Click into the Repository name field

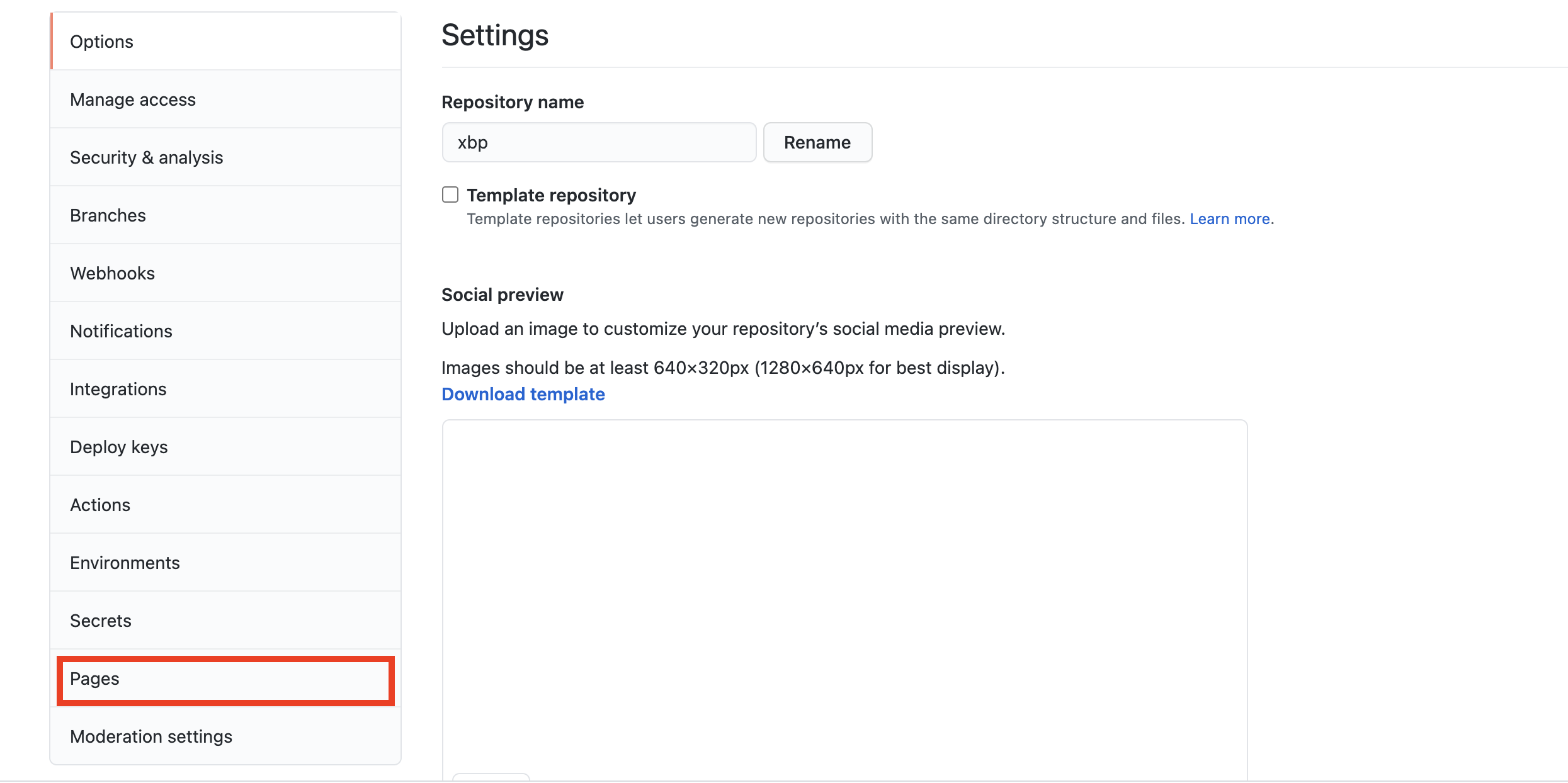[598, 142]
